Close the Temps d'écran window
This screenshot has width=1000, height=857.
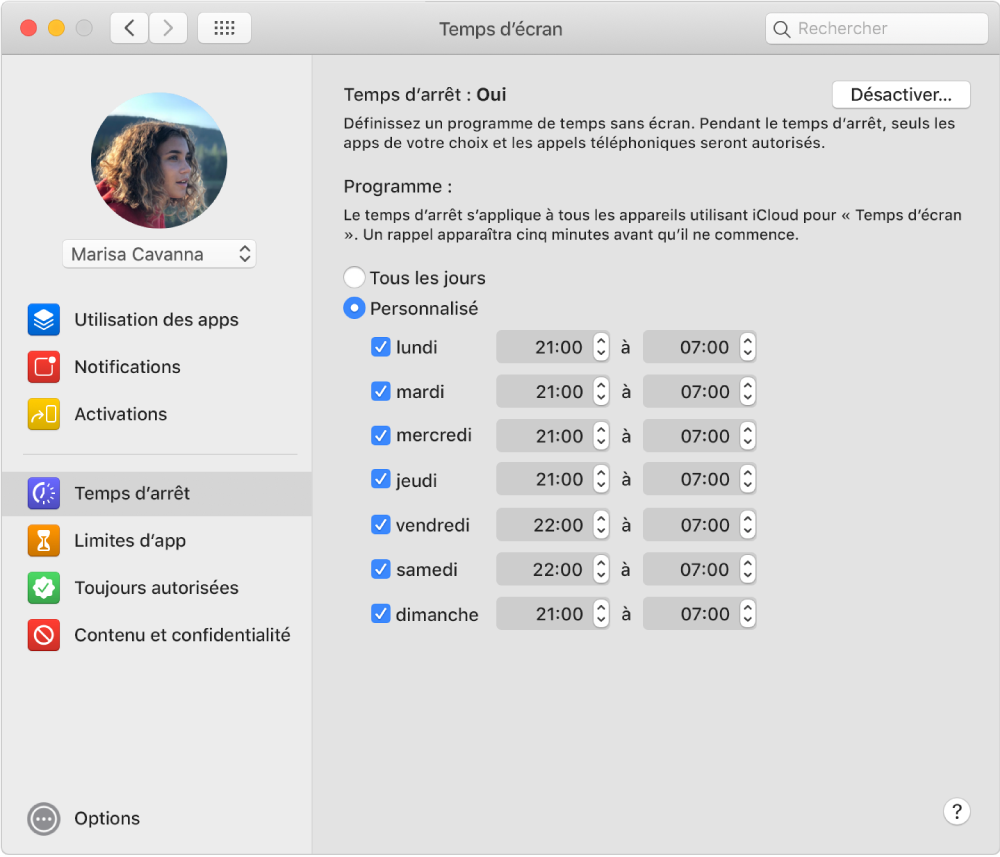coord(28,28)
